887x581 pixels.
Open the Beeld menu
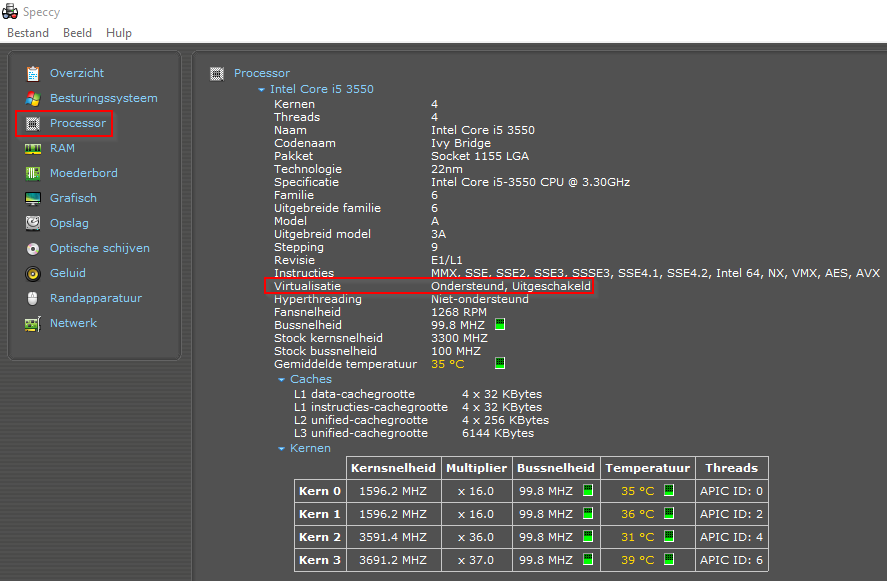tap(77, 32)
